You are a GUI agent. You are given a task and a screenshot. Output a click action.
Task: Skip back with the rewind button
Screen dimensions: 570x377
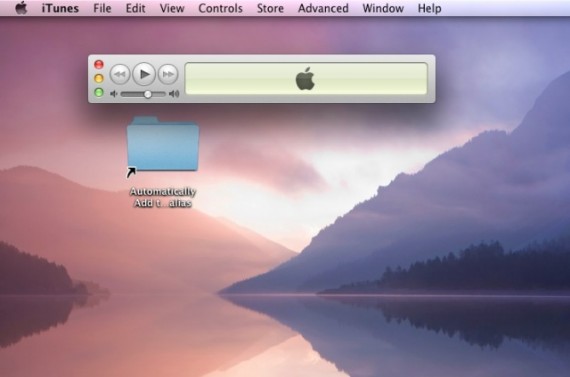120,75
